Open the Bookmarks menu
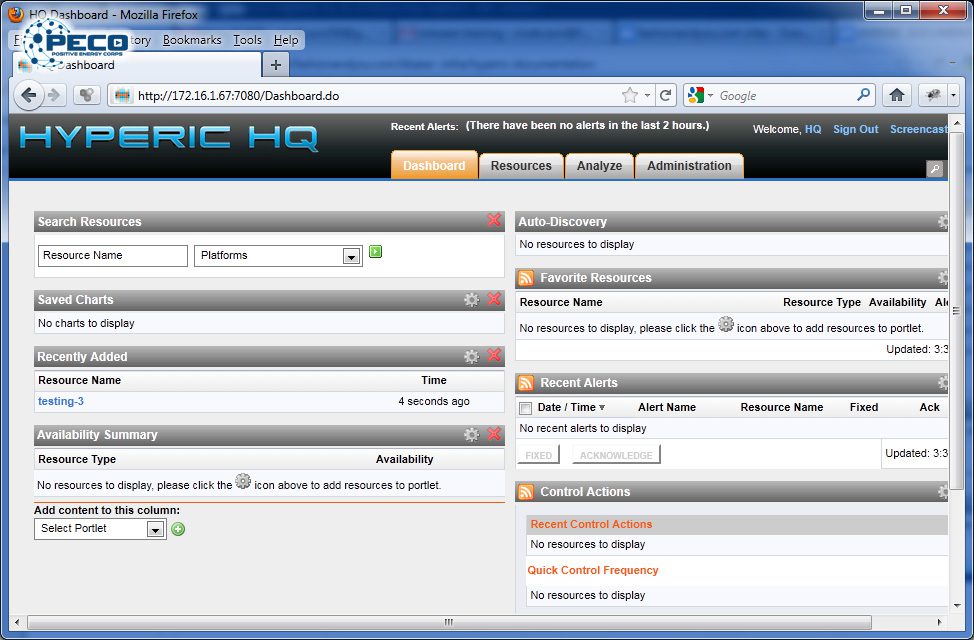 tap(192, 40)
